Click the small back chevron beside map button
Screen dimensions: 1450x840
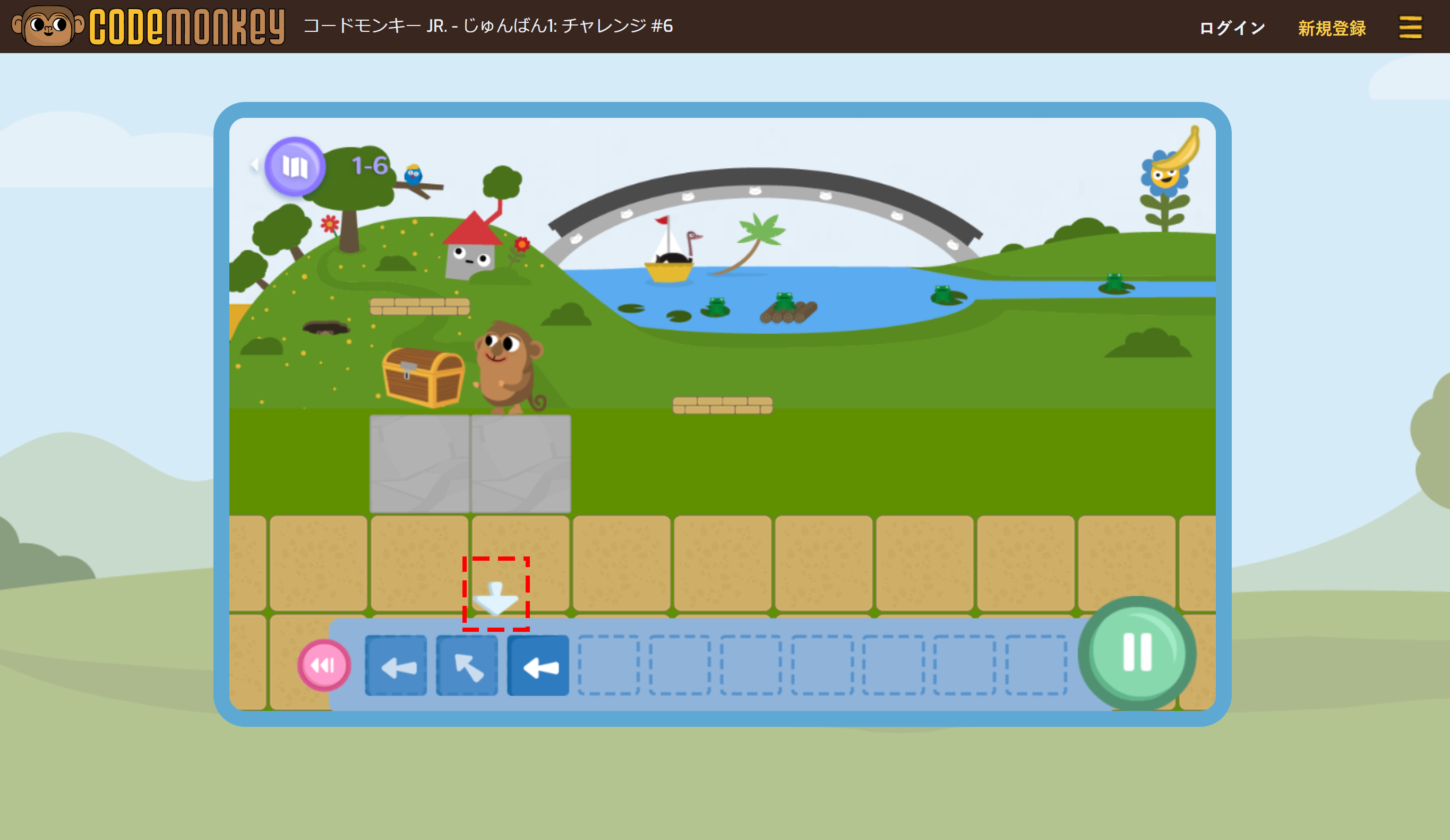[254, 165]
